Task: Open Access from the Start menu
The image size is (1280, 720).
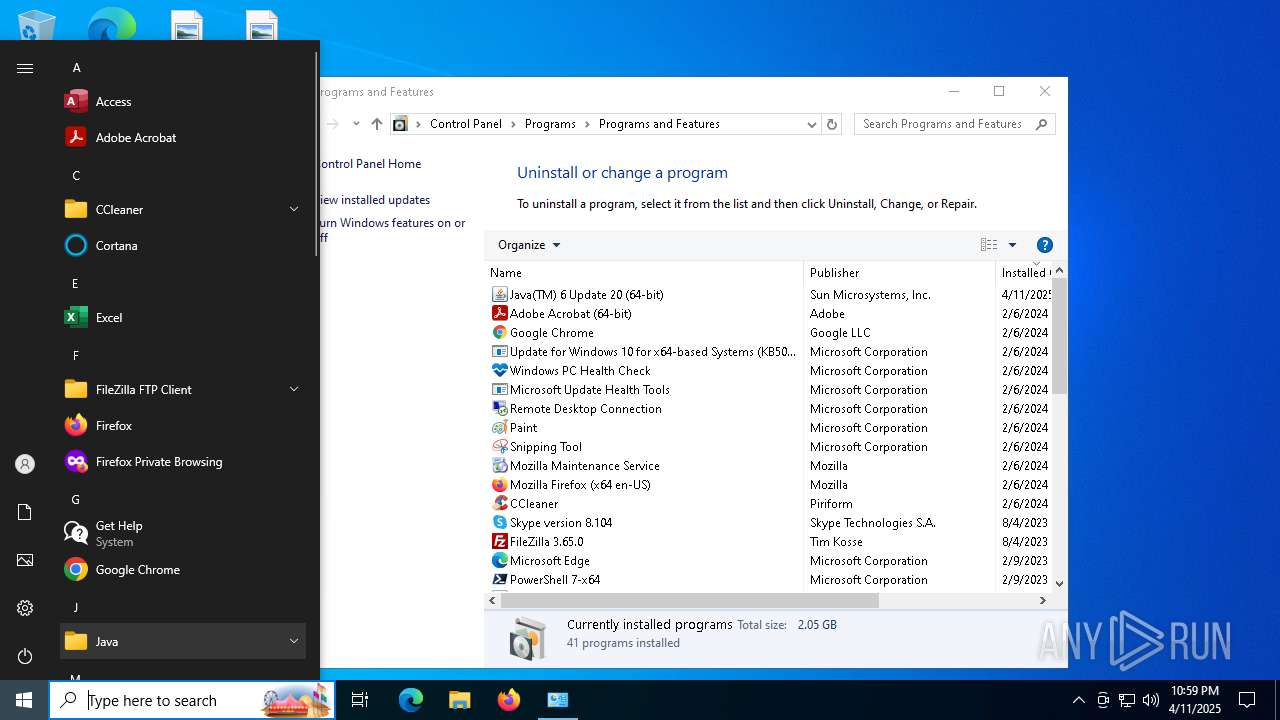Action: pos(183,102)
